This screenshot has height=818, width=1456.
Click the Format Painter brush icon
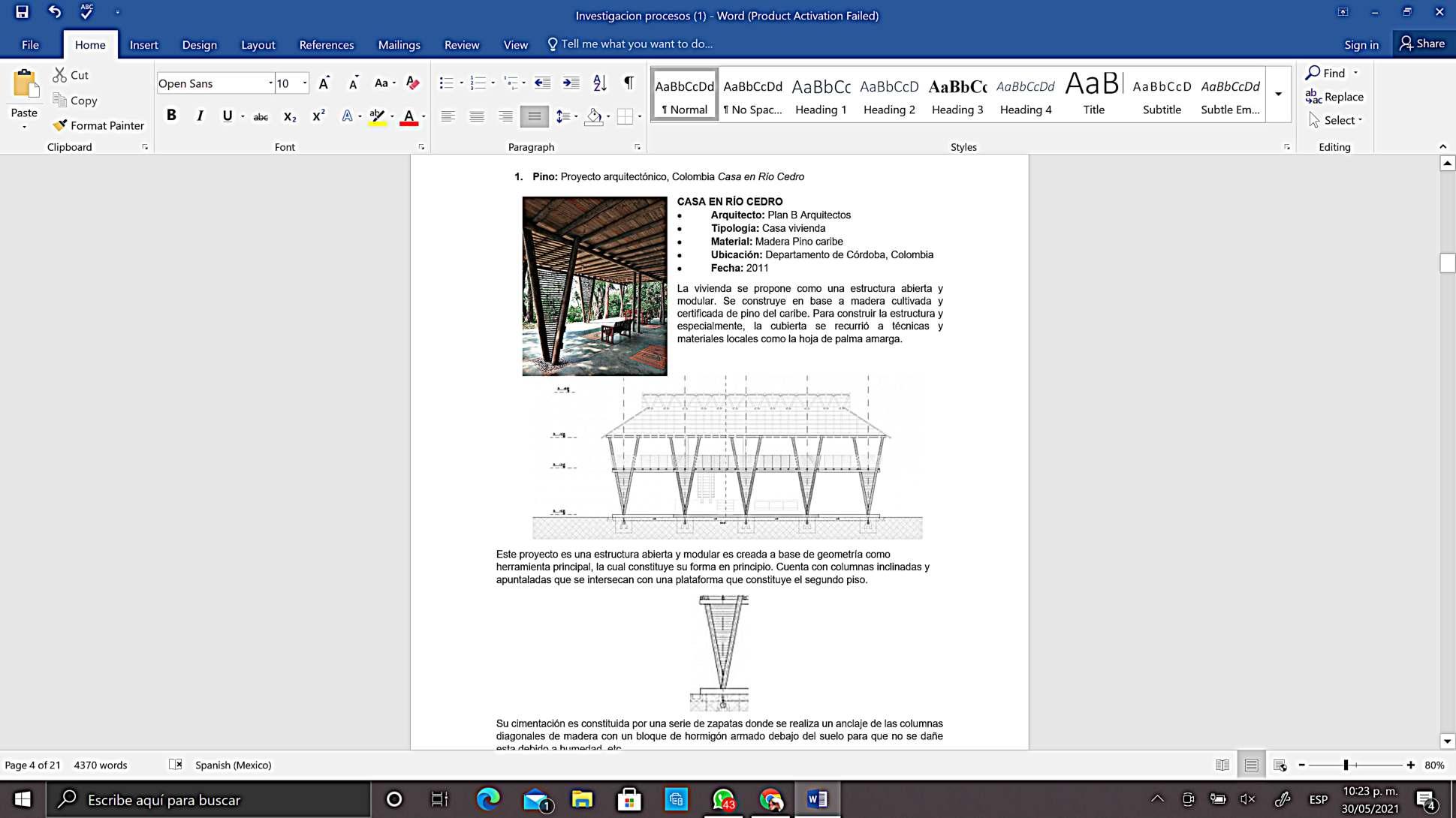tap(60, 125)
